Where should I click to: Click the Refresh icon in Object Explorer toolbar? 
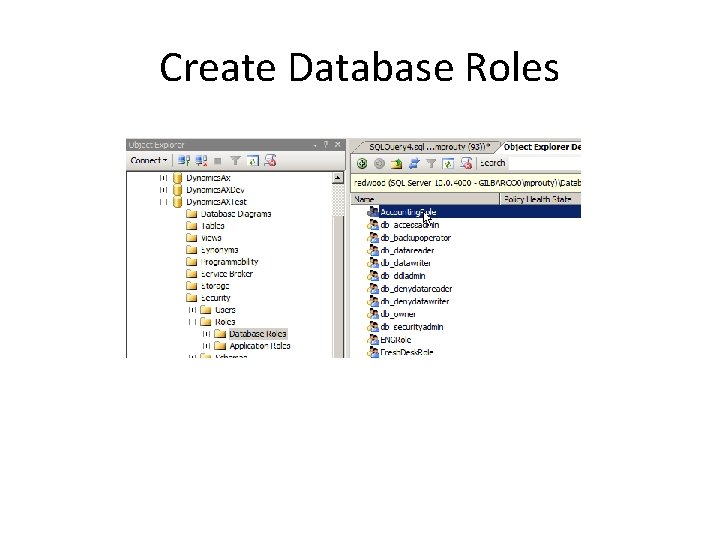(x=253, y=161)
